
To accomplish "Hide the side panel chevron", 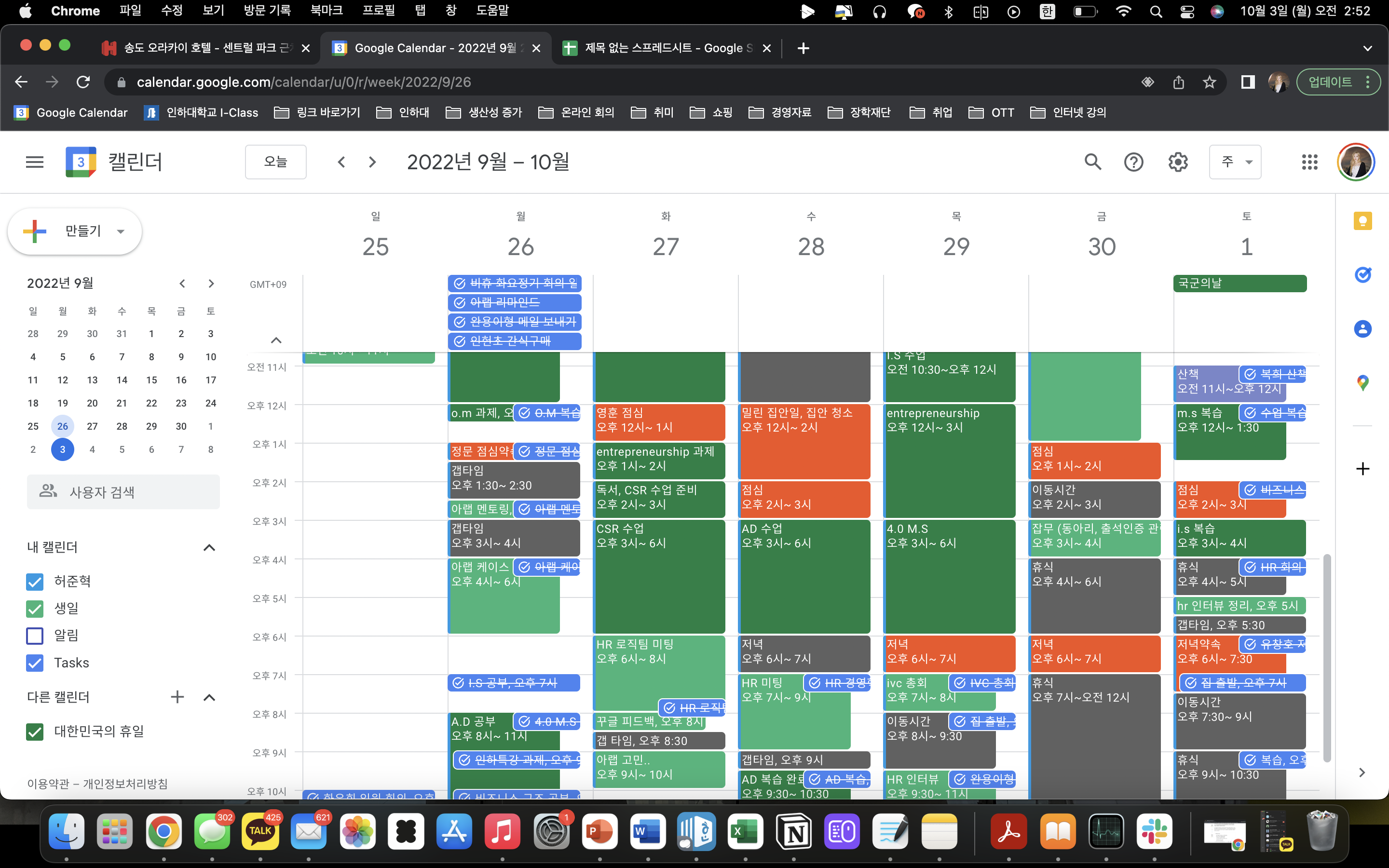I will point(1362,773).
